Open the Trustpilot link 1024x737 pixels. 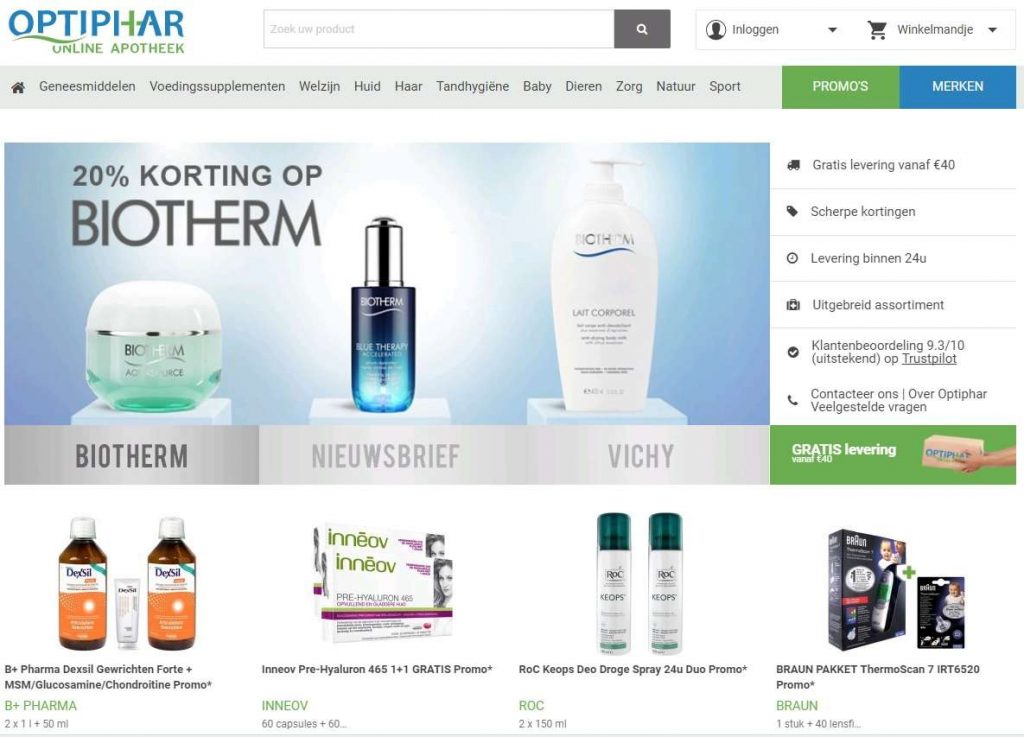tap(929, 359)
